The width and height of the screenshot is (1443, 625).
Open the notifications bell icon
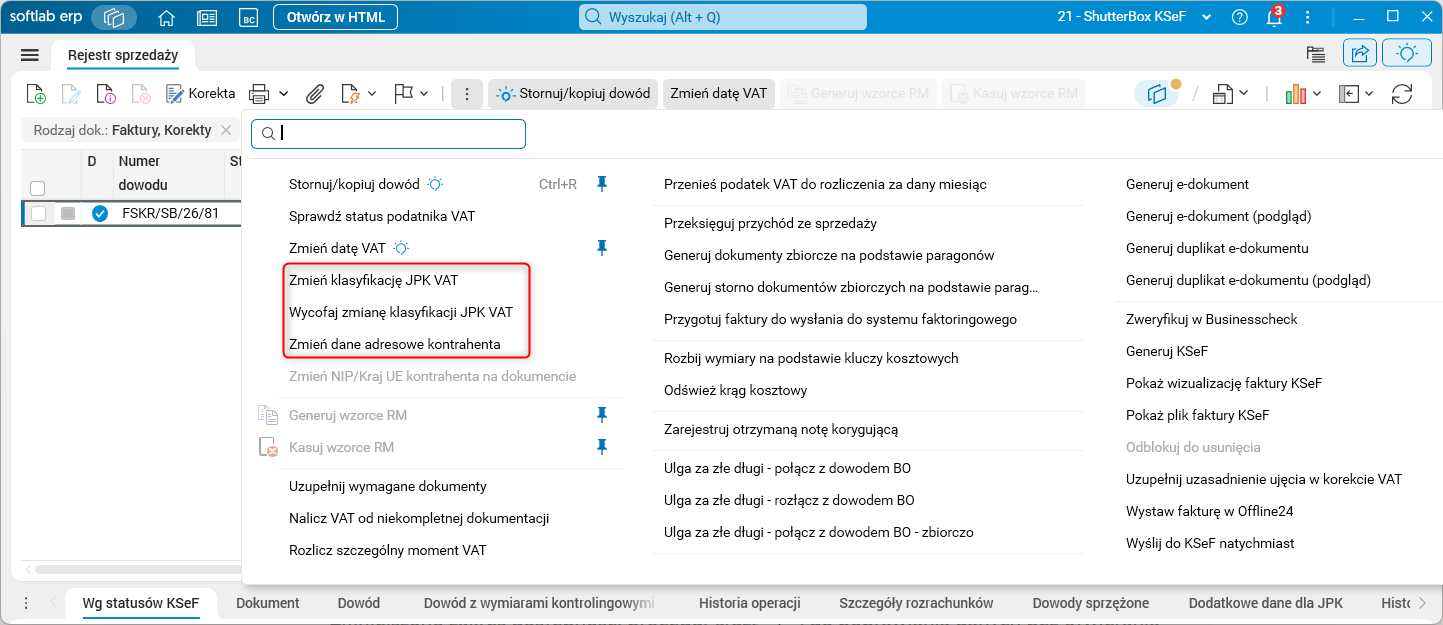[1273, 17]
